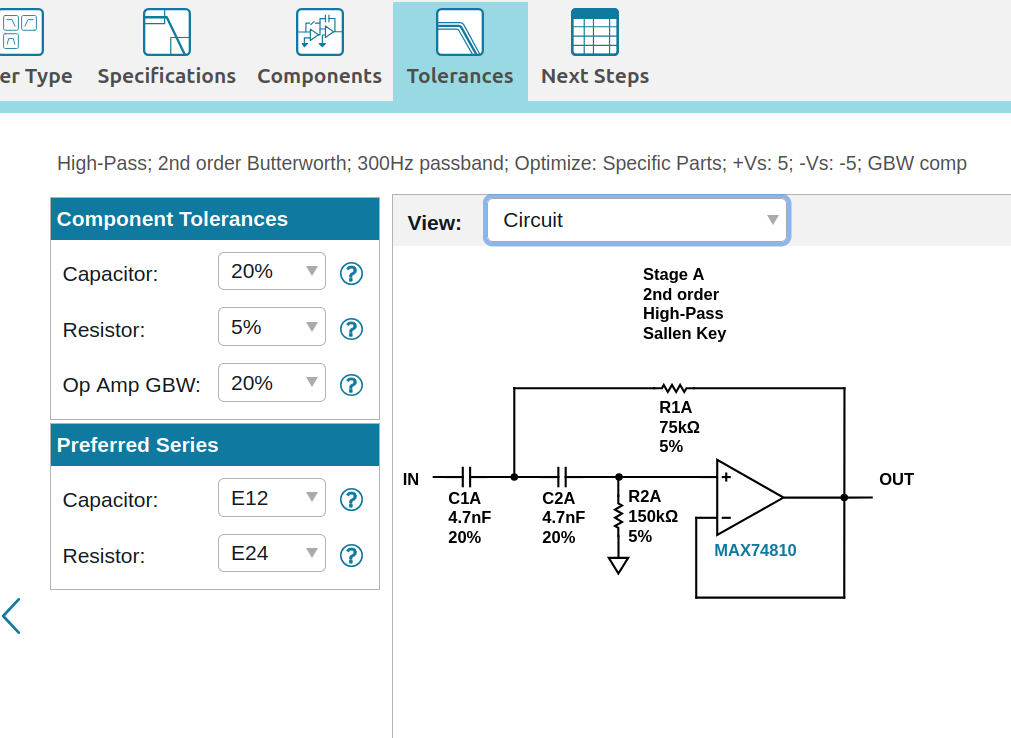The height and width of the screenshot is (738, 1011).
Task: Open the Capacitor E12 series dropdown
Action: (271, 498)
